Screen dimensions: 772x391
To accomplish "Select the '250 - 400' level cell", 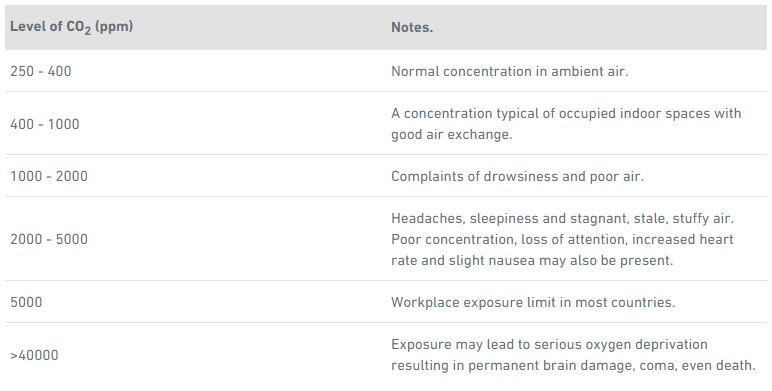I will click(x=41, y=71).
